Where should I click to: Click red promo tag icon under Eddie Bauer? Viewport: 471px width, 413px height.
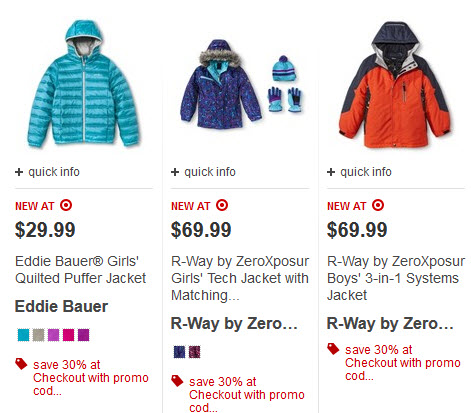click(x=21, y=364)
